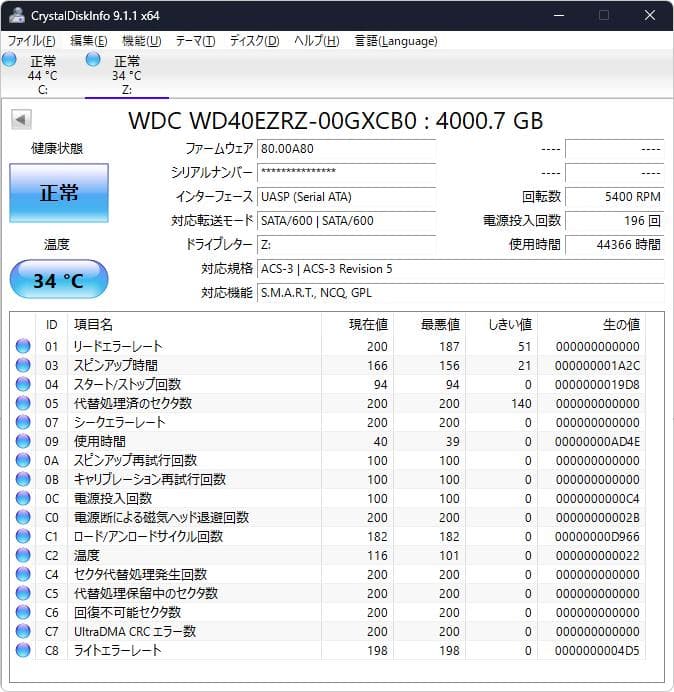Viewport: 674px width, 692px height.
Task: Select the Z: drive tab at 34 °C
Action: 127,74
